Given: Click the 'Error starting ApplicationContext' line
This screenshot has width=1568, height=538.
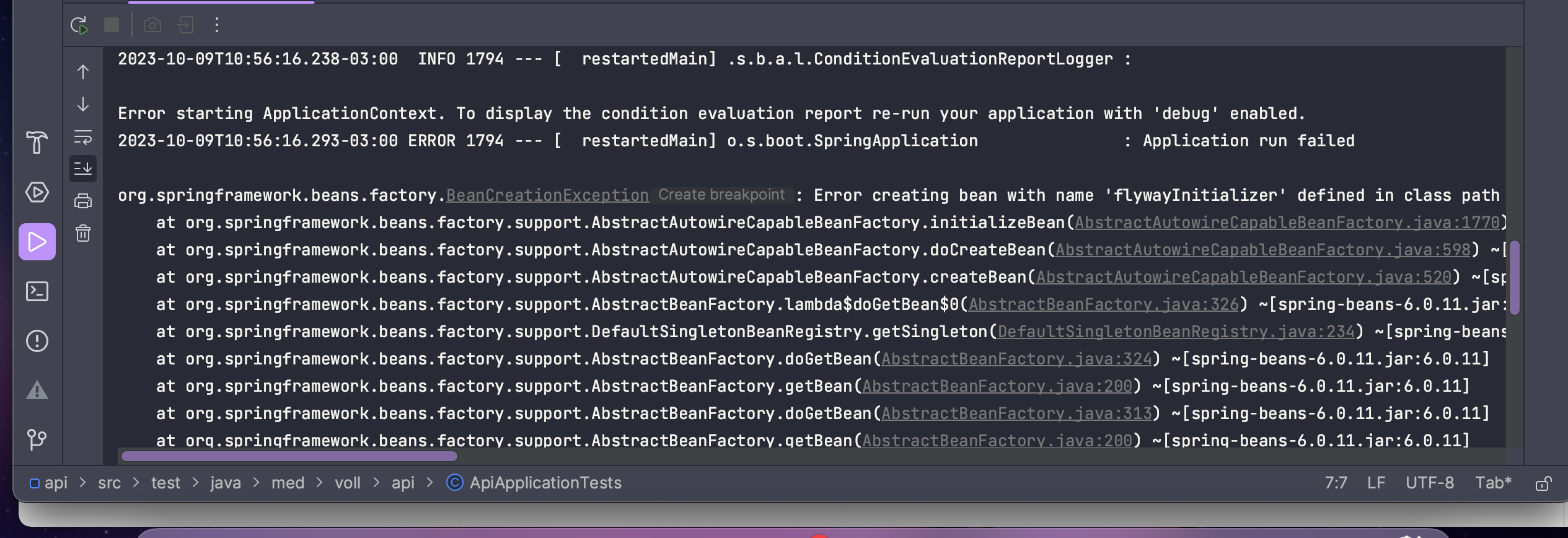Looking at the screenshot, I should click(711, 113).
